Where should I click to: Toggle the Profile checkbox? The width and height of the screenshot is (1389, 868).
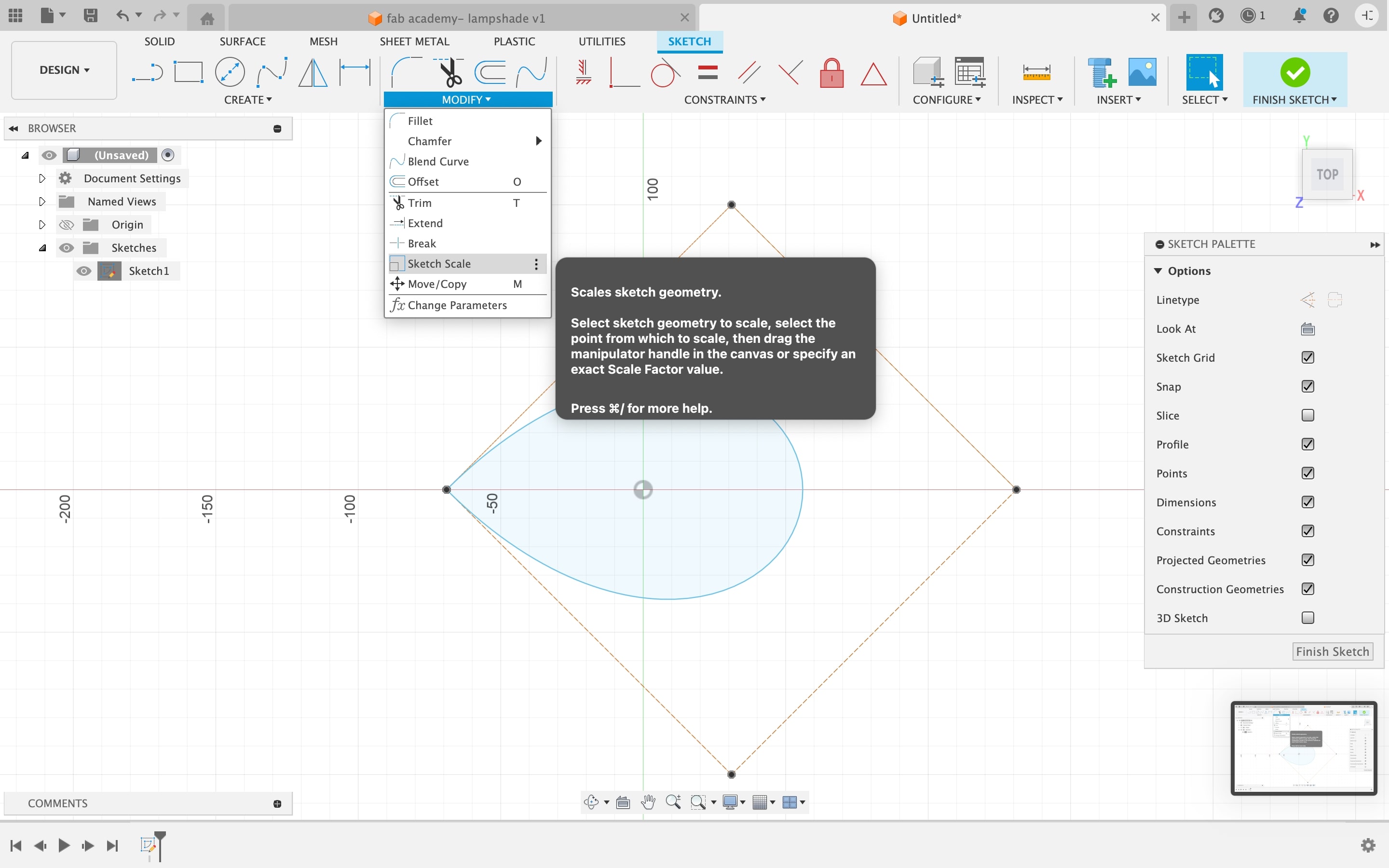pos(1307,444)
